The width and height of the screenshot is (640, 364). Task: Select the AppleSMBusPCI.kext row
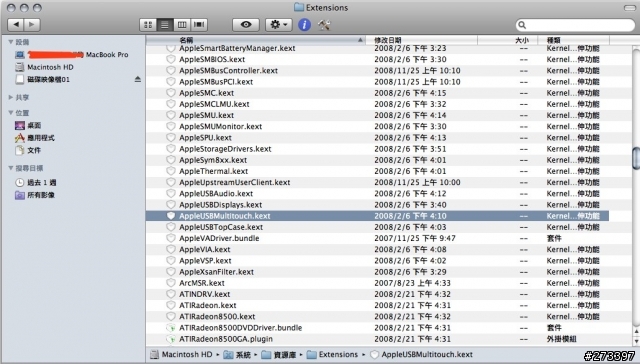pos(377,82)
